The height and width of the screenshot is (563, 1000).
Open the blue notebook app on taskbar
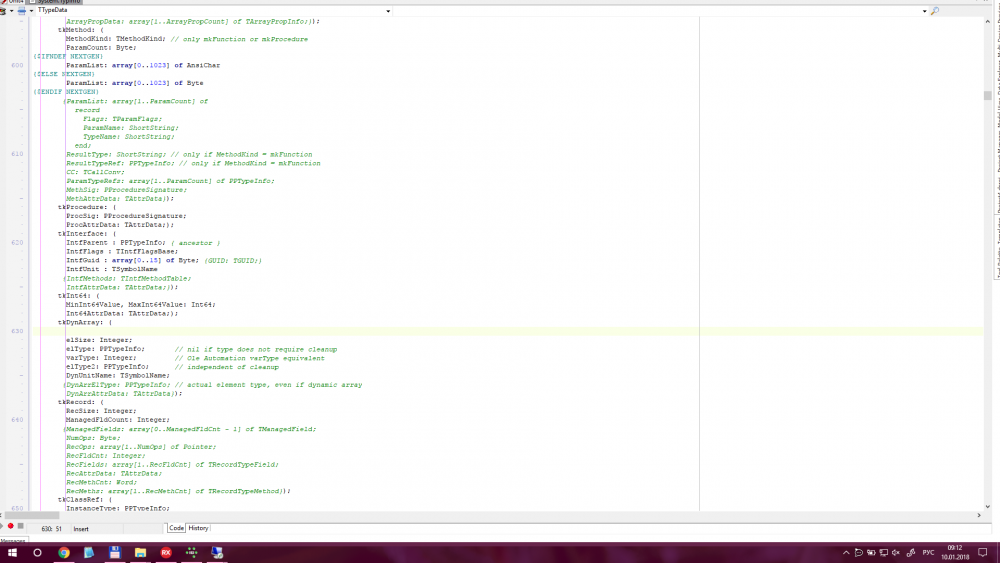tap(89, 552)
